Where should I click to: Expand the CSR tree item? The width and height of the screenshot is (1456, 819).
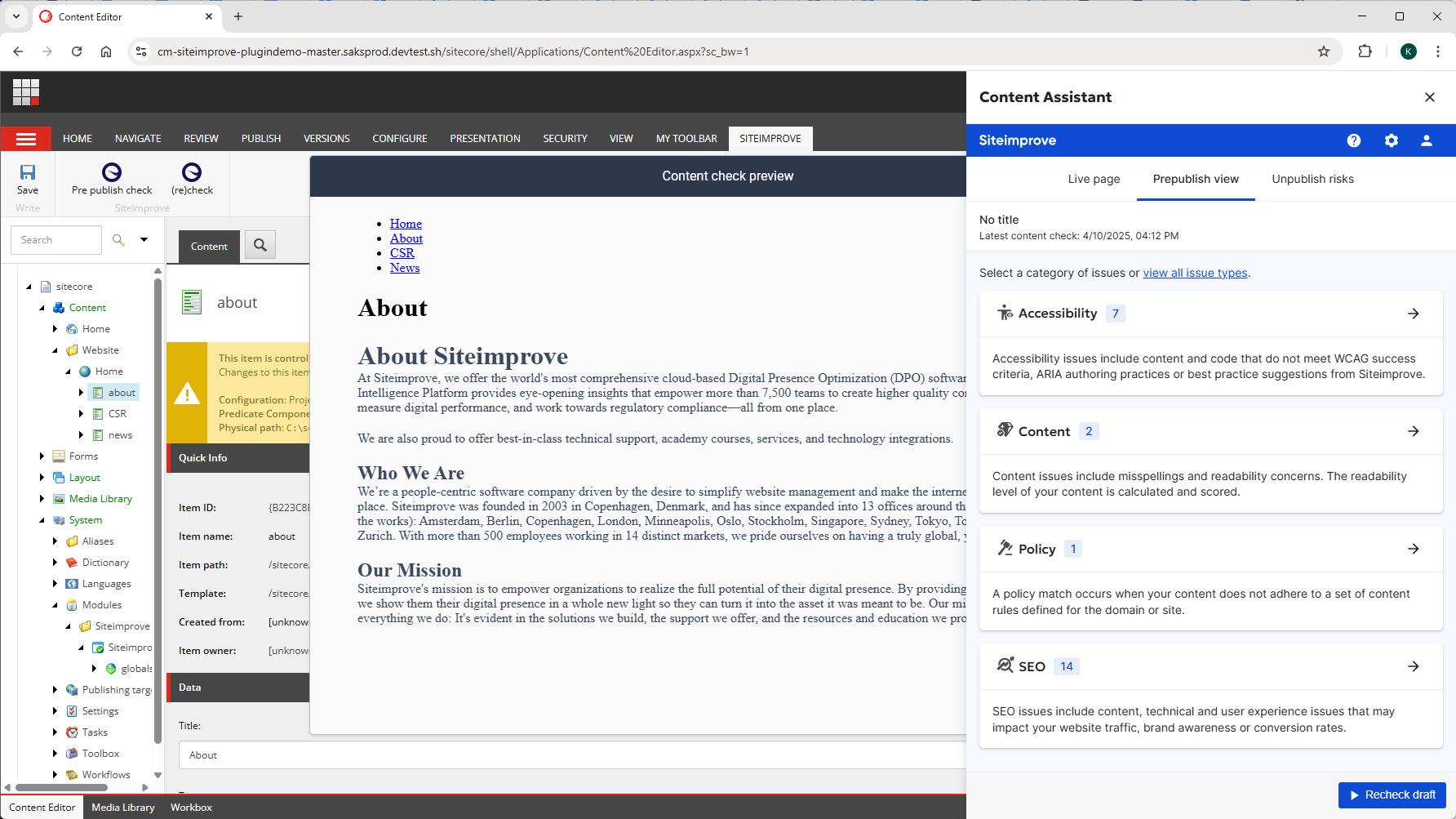pyautogui.click(x=81, y=414)
